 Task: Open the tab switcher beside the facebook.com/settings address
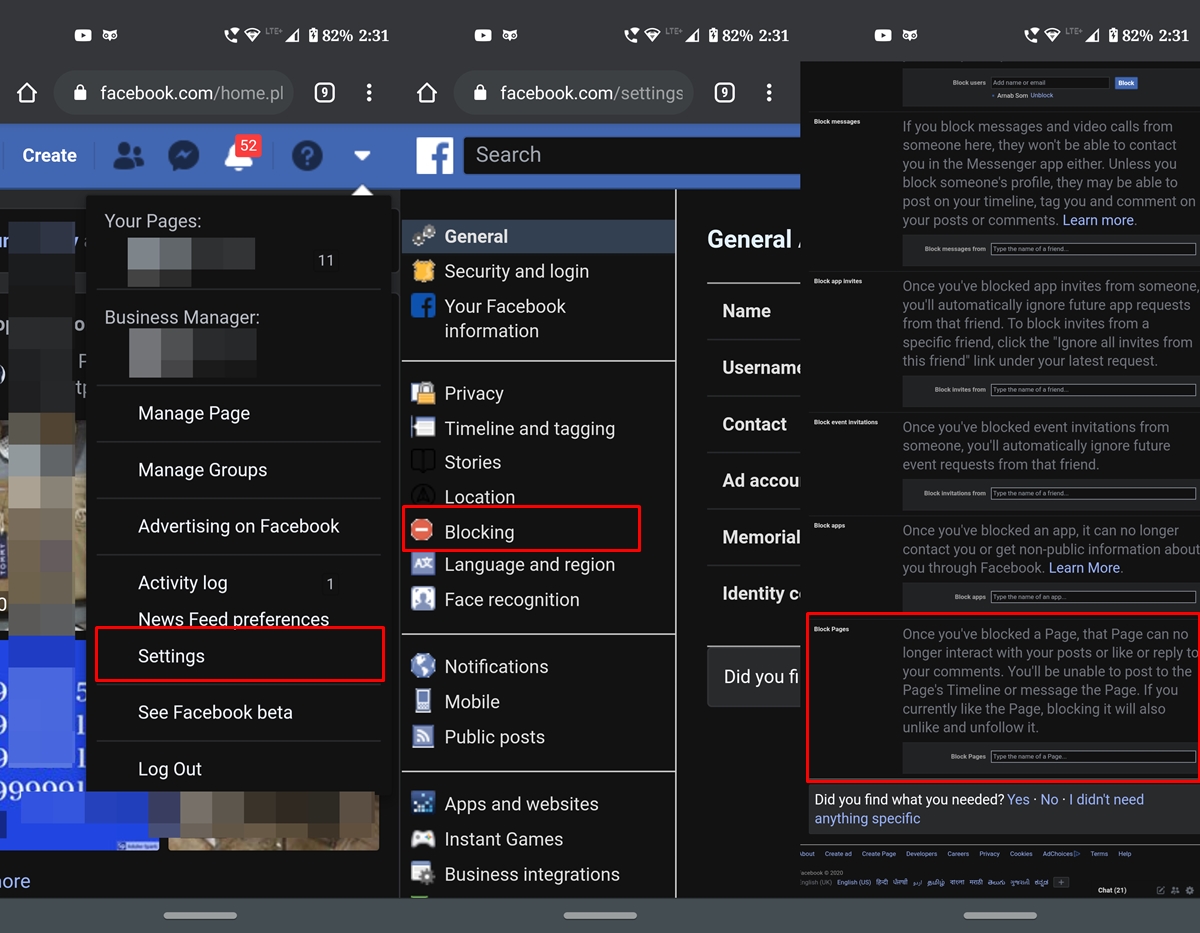(x=724, y=93)
